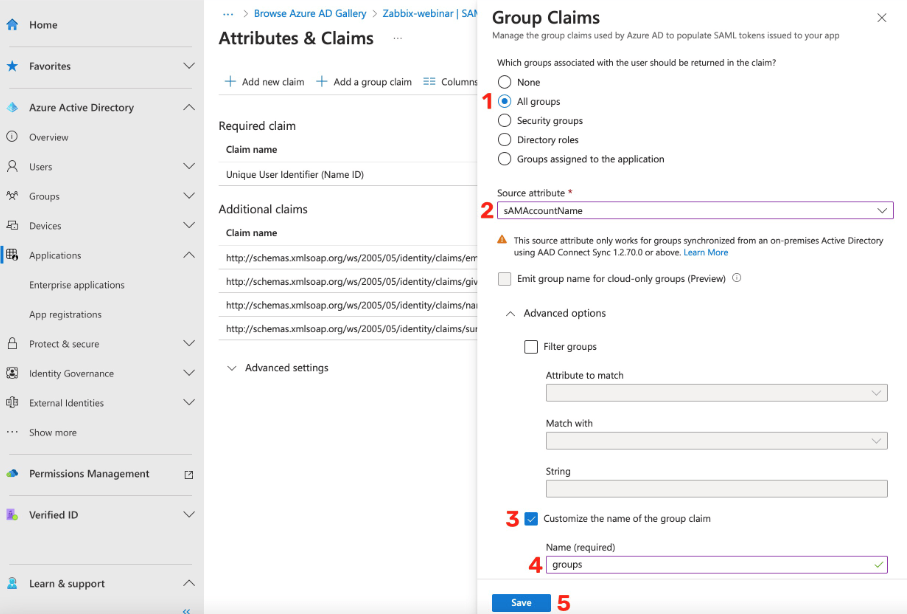Click the Azure Active Directory icon
The height and width of the screenshot is (614, 907).
tap(12, 108)
